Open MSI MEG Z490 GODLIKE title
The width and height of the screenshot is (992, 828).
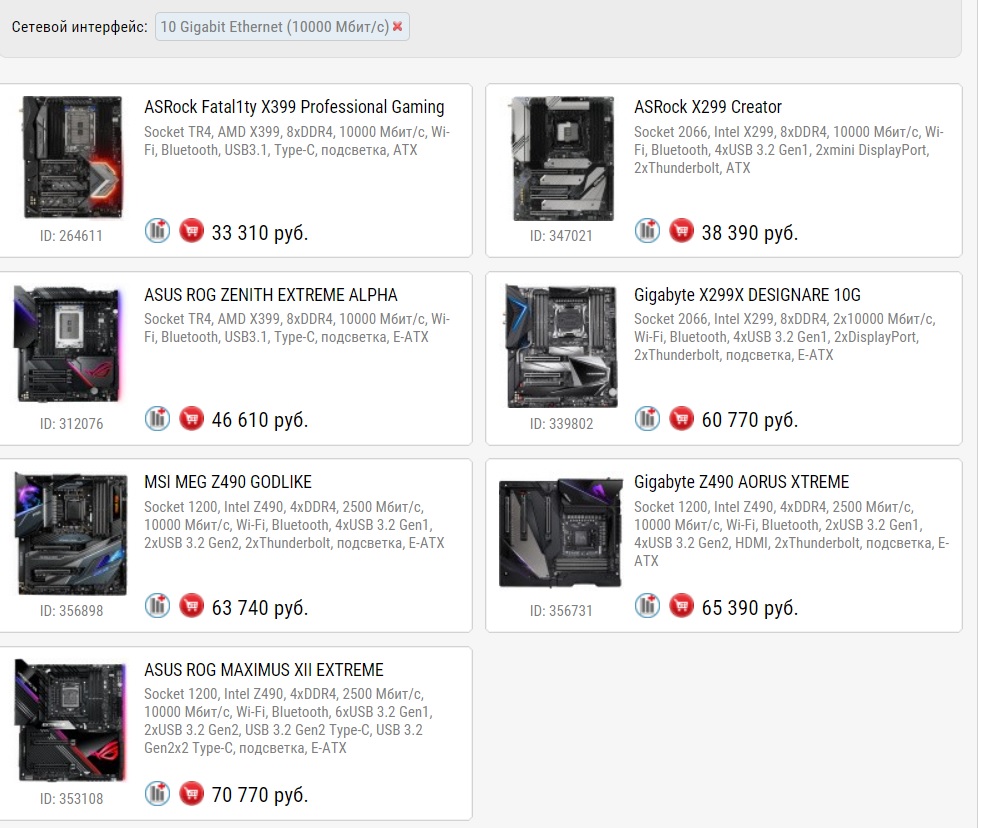228,482
